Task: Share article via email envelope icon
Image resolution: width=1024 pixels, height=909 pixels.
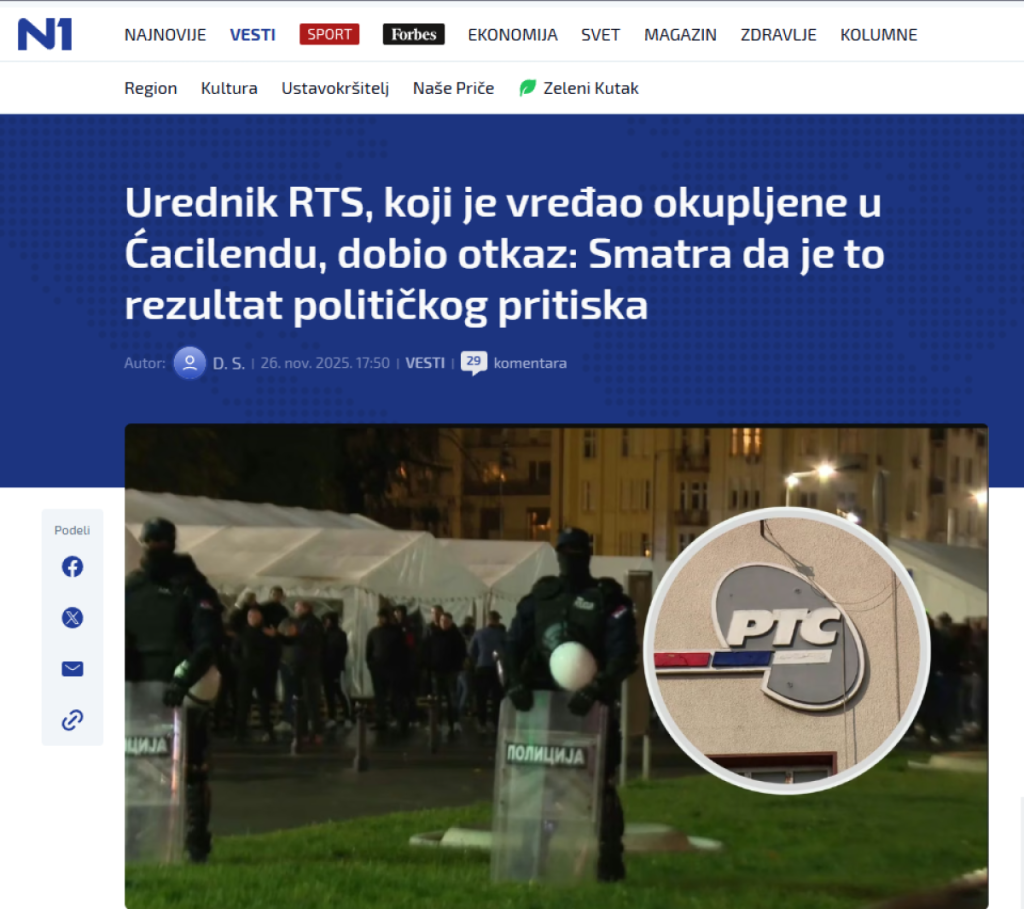Action: click(x=72, y=669)
